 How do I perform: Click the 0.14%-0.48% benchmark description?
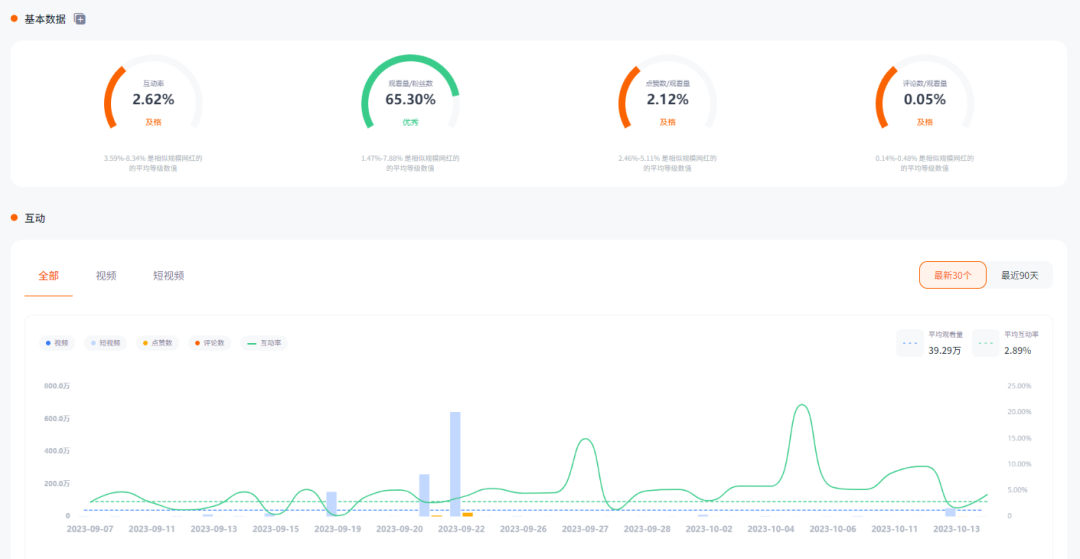pos(924,163)
